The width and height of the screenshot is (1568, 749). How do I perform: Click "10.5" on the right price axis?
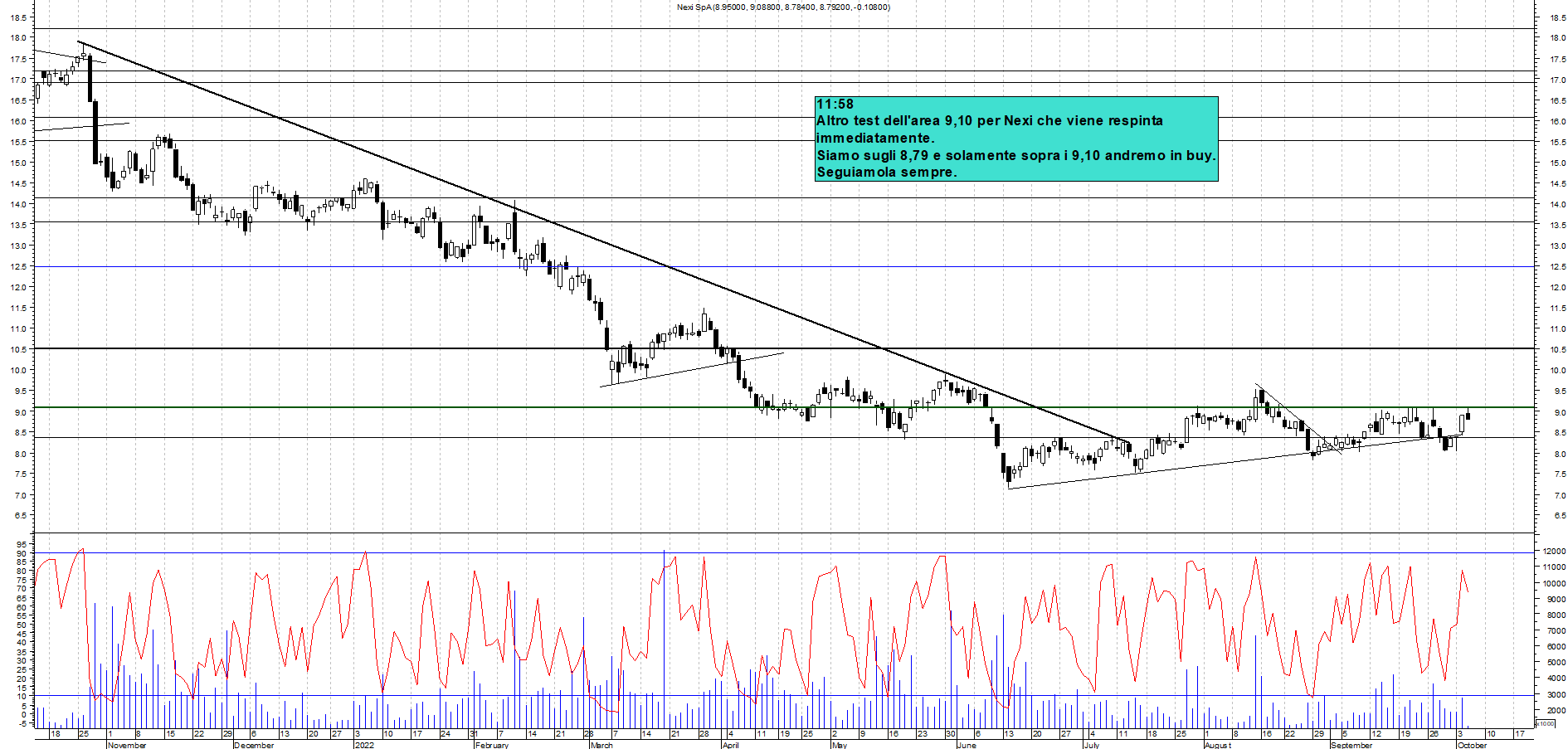1557,350
